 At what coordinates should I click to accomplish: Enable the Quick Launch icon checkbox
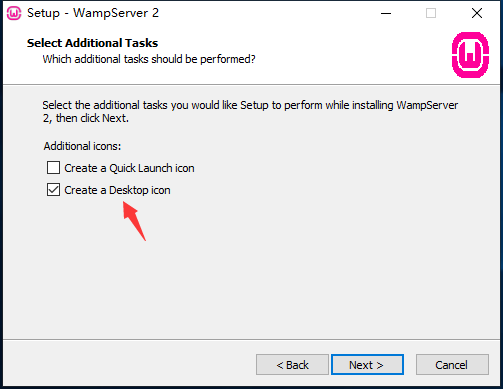point(53,168)
